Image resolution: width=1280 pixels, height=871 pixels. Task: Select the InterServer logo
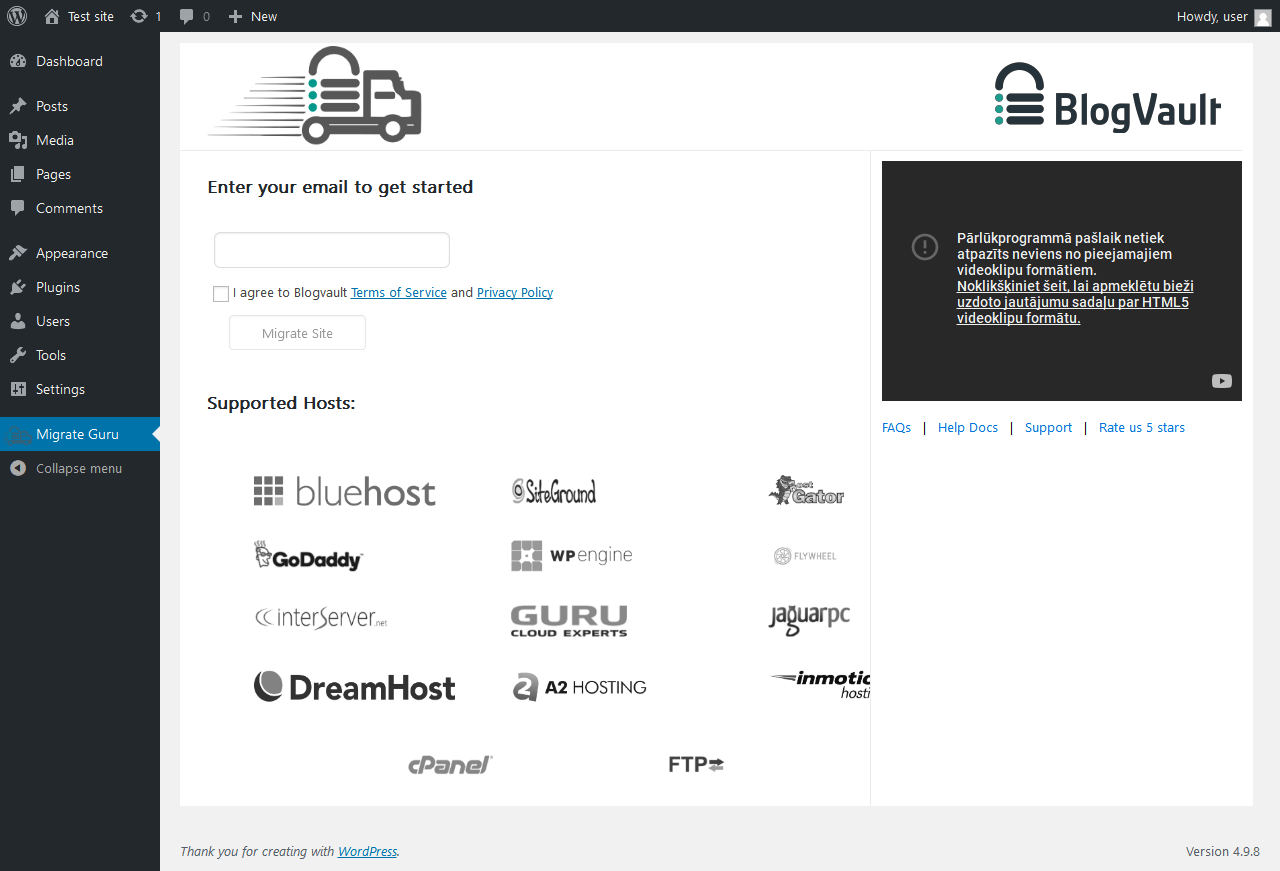coord(321,617)
